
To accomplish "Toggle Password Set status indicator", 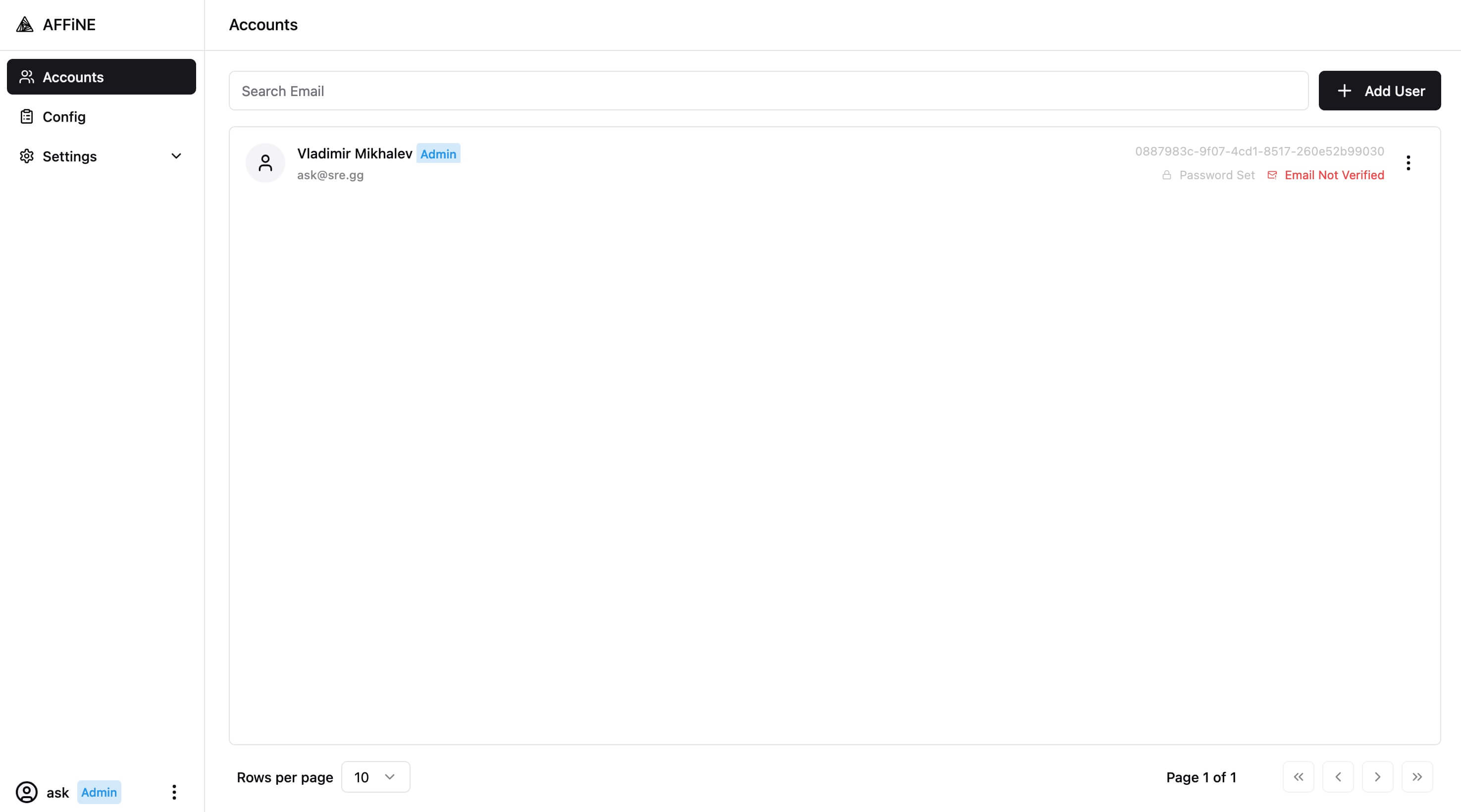I will (x=1207, y=175).
